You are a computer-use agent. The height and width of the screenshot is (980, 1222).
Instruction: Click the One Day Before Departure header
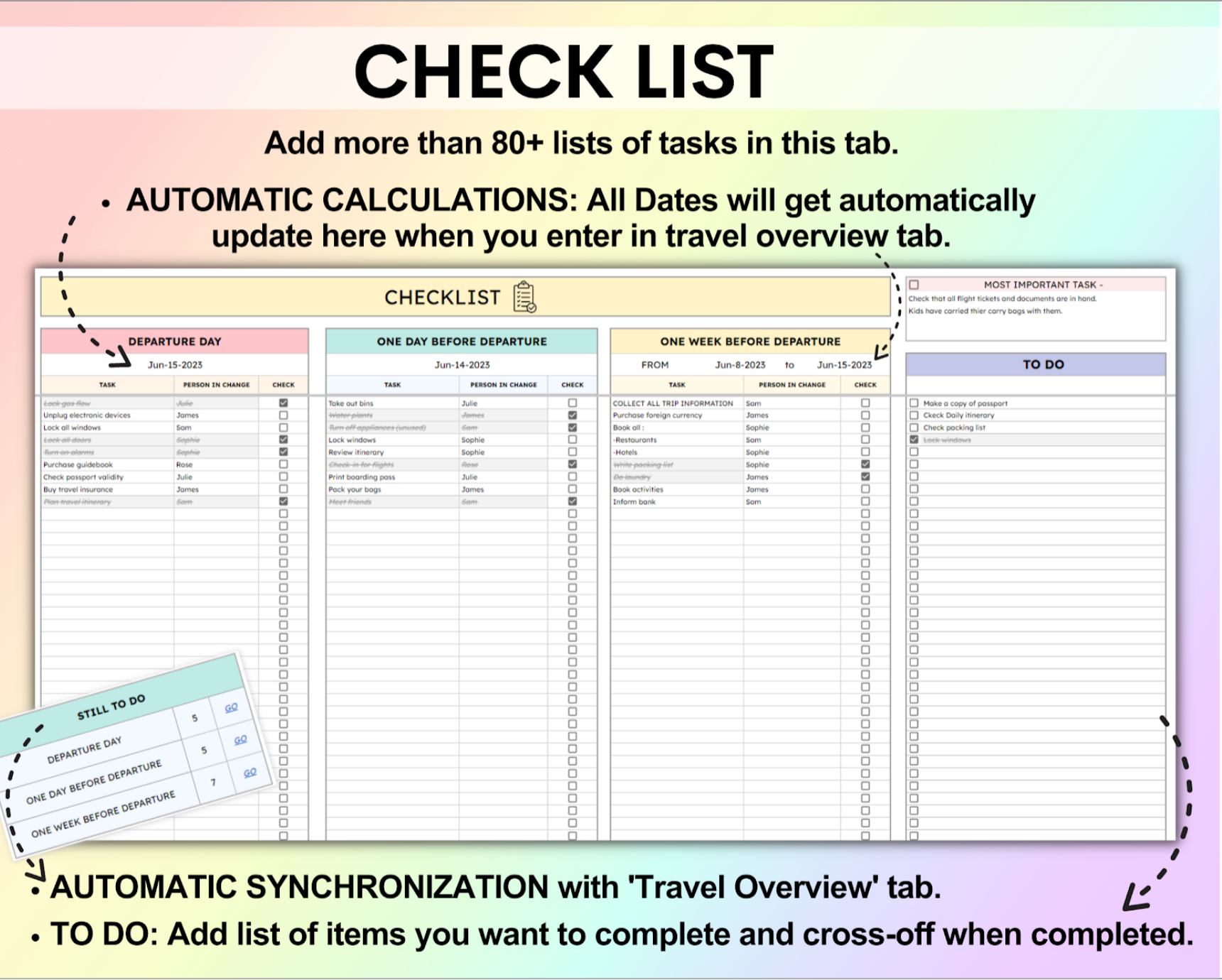tap(462, 342)
